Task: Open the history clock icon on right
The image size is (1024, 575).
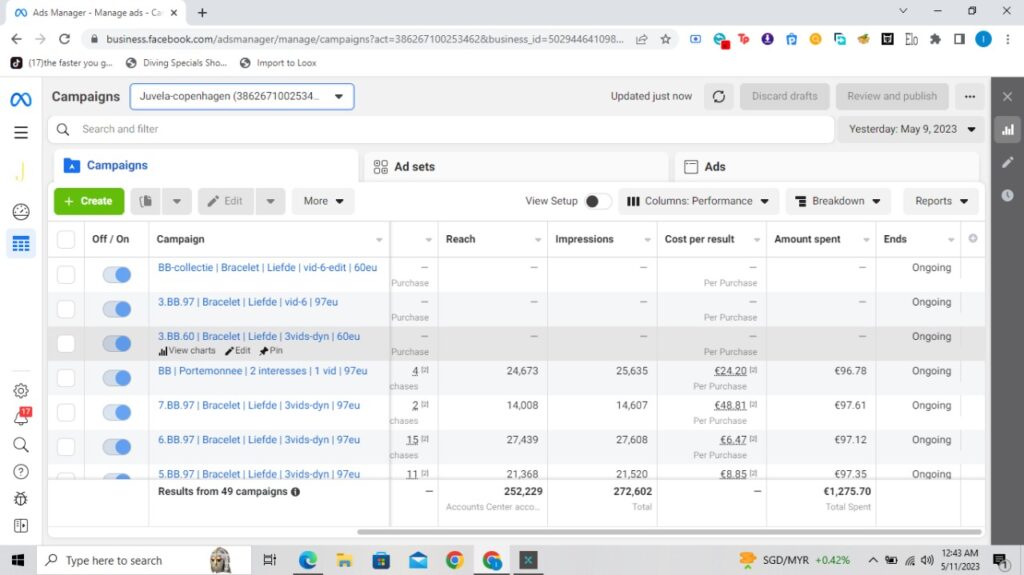Action: (x=1008, y=195)
